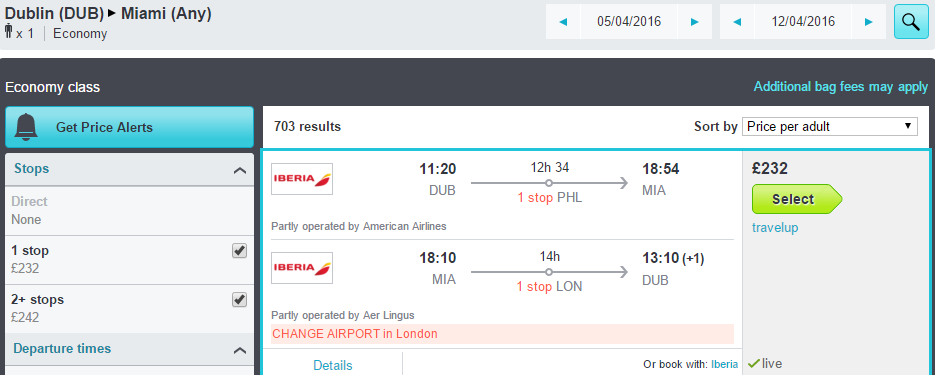The width and height of the screenshot is (935, 375).
Task: Go to previous departure date arrow
Action: pyautogui.click(x=563, y=21)
